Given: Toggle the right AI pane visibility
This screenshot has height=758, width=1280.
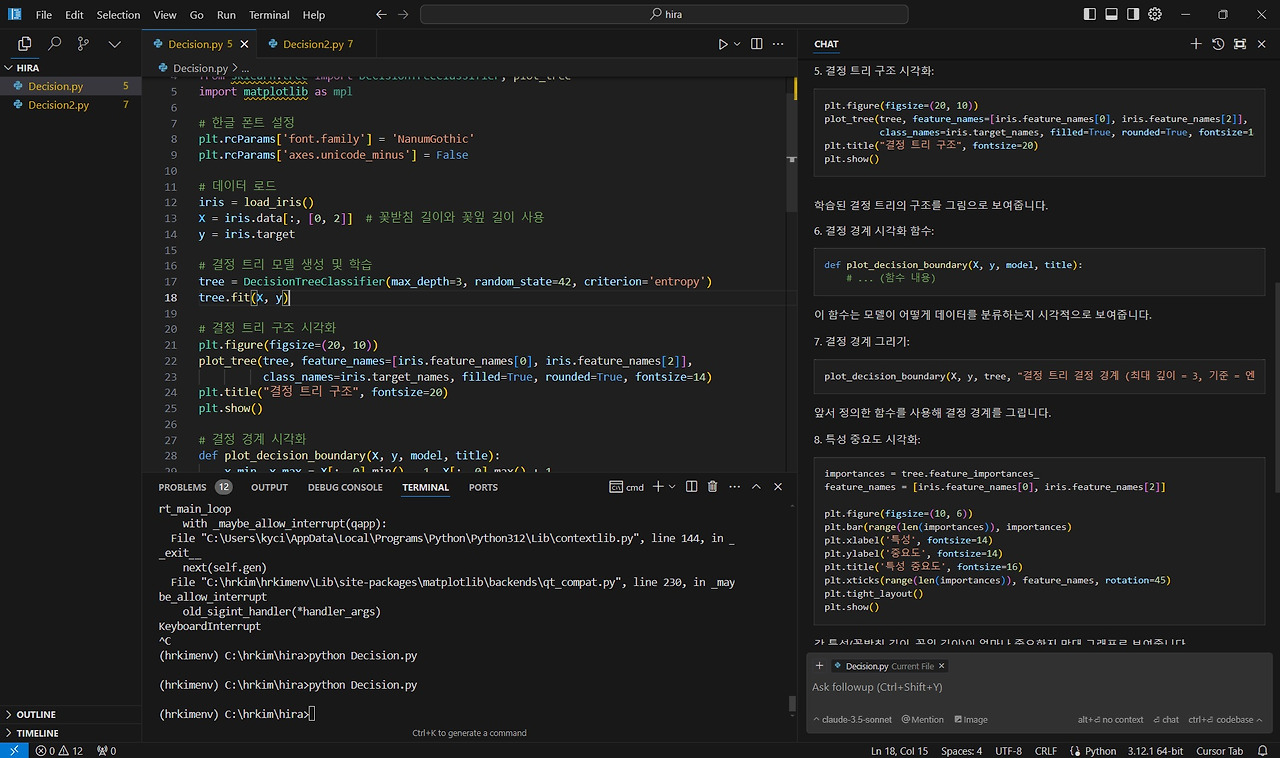Looking at the screenshot, I should [x=1133, y=15].
